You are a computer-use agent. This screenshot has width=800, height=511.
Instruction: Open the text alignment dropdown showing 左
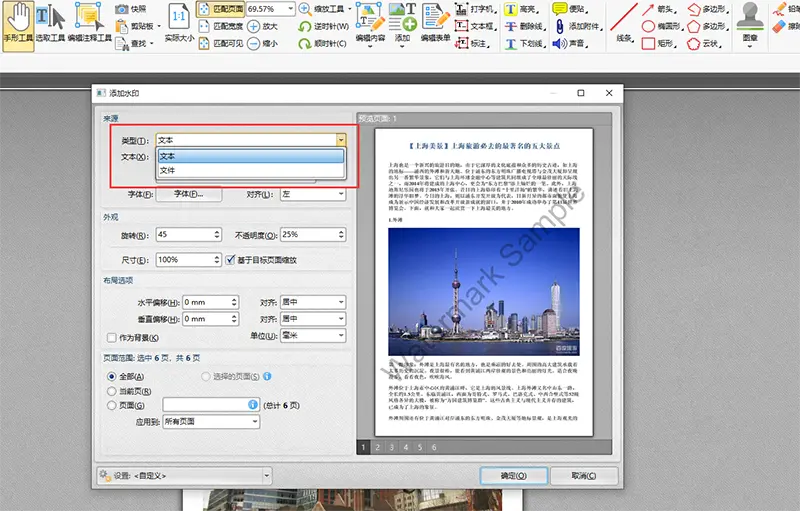(313, 194)
